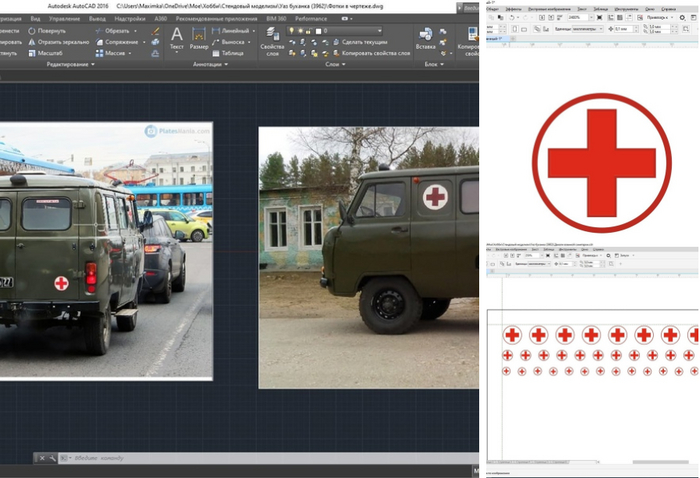
Task: Insert a Table (Таблица)
Action: [x=228, y=53]
